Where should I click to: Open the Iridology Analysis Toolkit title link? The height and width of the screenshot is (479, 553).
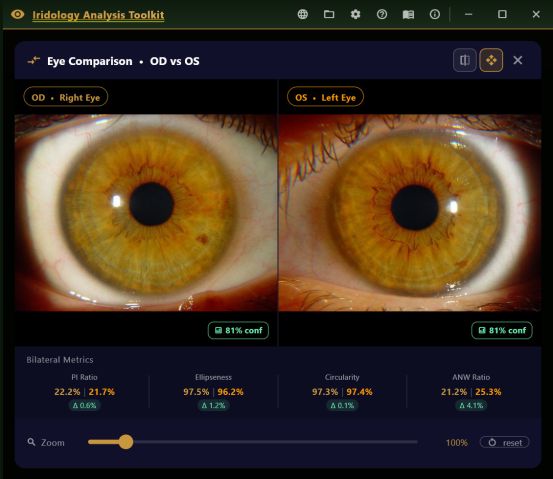(98, 15)
